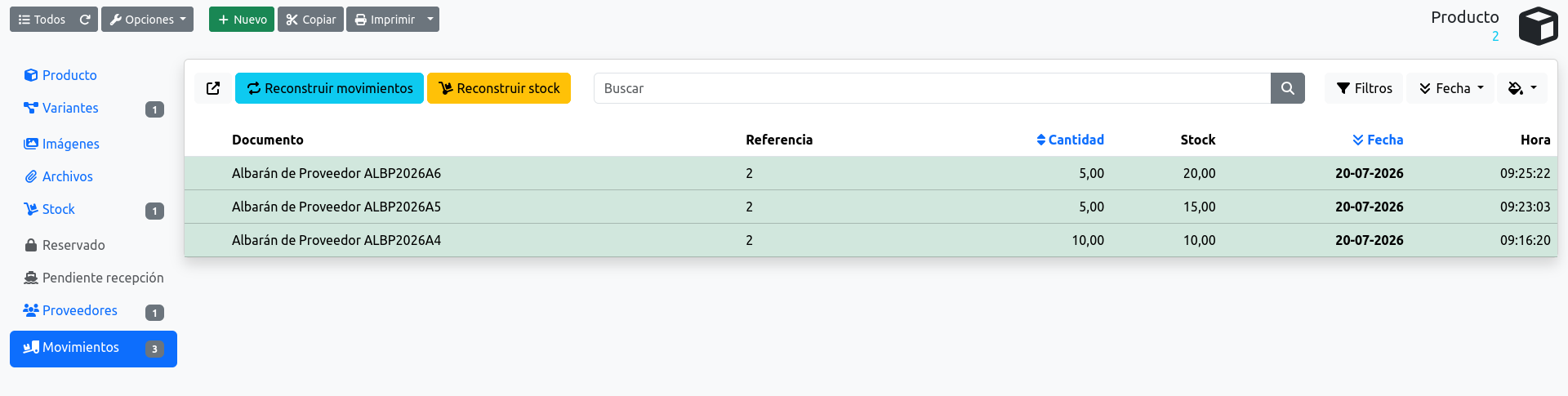Expand the Opciones dropdown
The height and width of the screenshot is (396, 1568).
pyautogui.click(x=147, y=20)
